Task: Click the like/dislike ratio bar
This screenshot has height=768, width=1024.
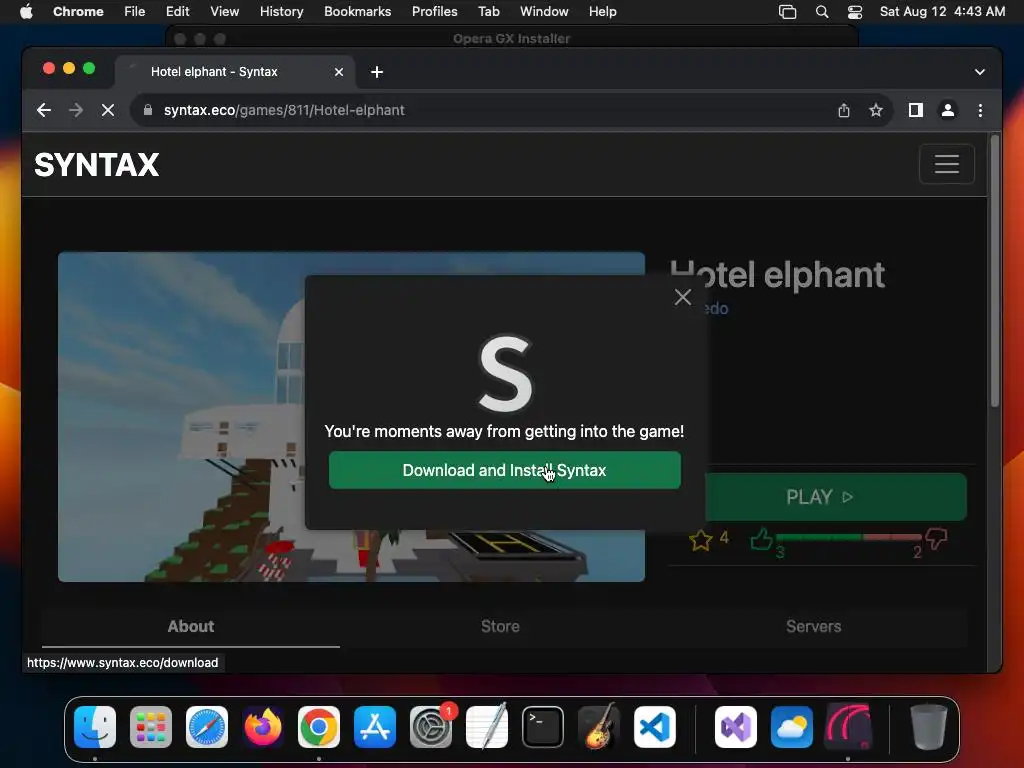Action: (x=848, y=537)
